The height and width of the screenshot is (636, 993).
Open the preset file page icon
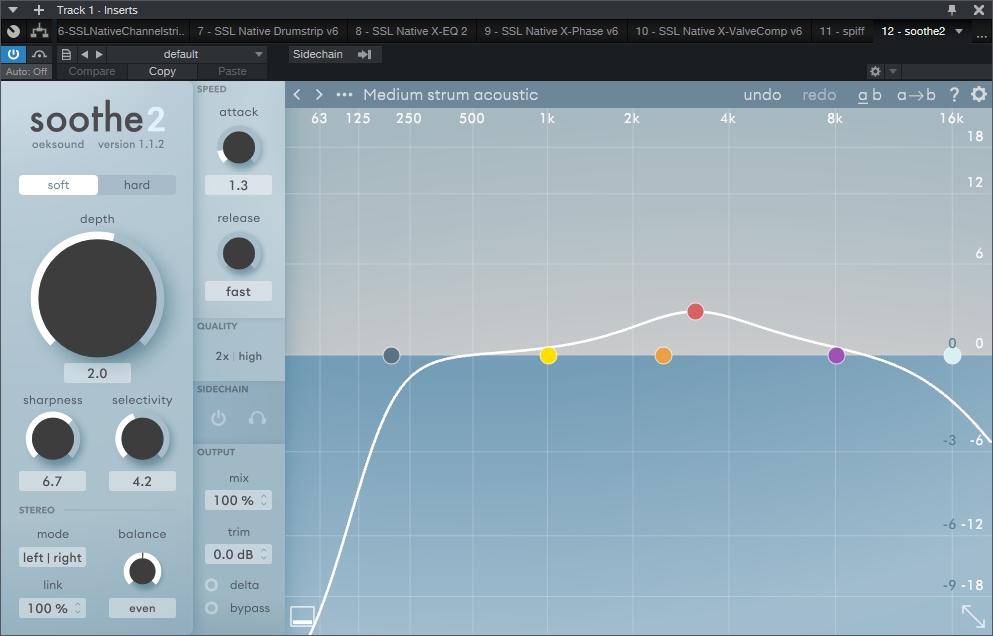coord(66,54)
